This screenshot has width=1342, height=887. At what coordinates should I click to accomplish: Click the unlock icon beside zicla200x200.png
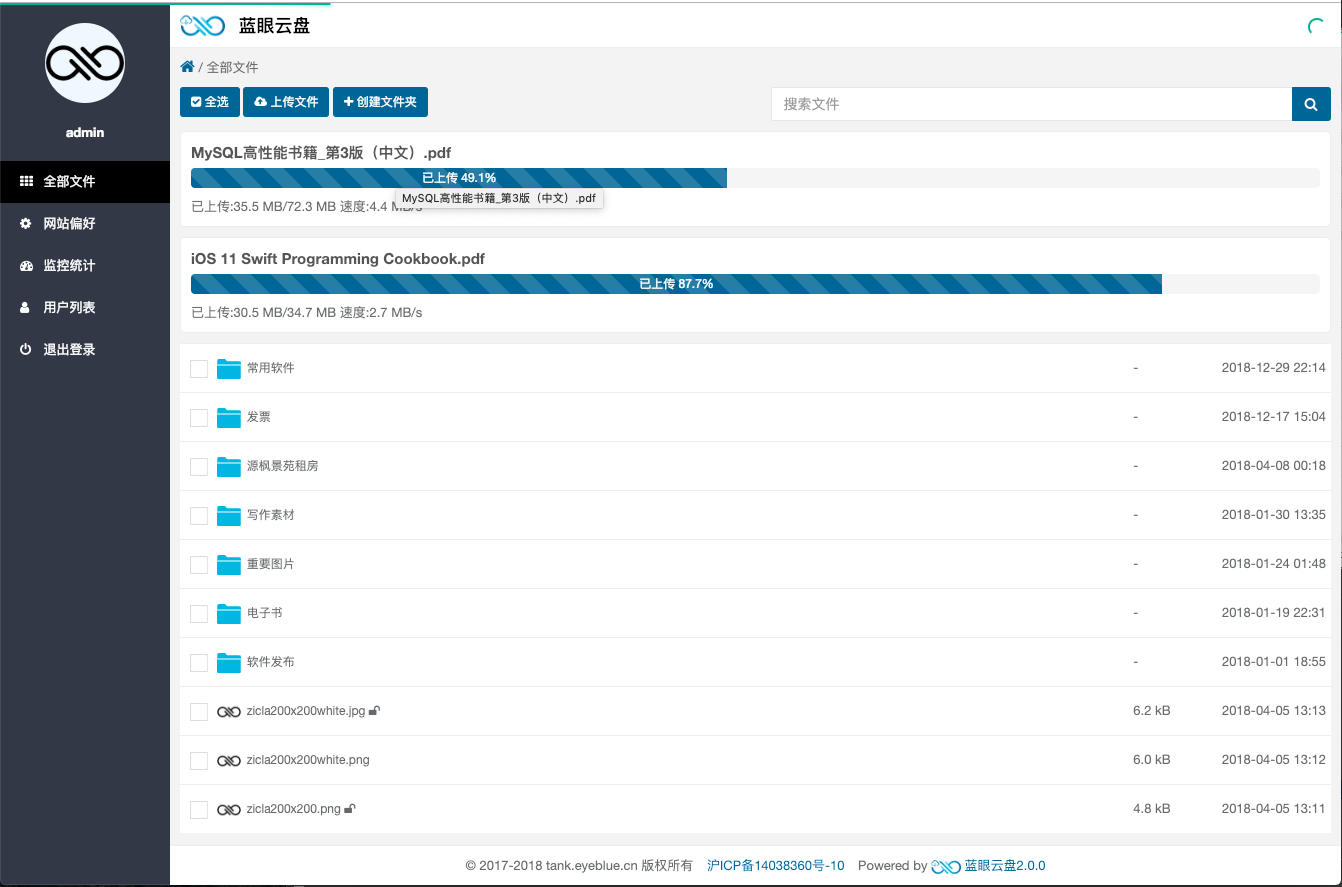point(351,809)
